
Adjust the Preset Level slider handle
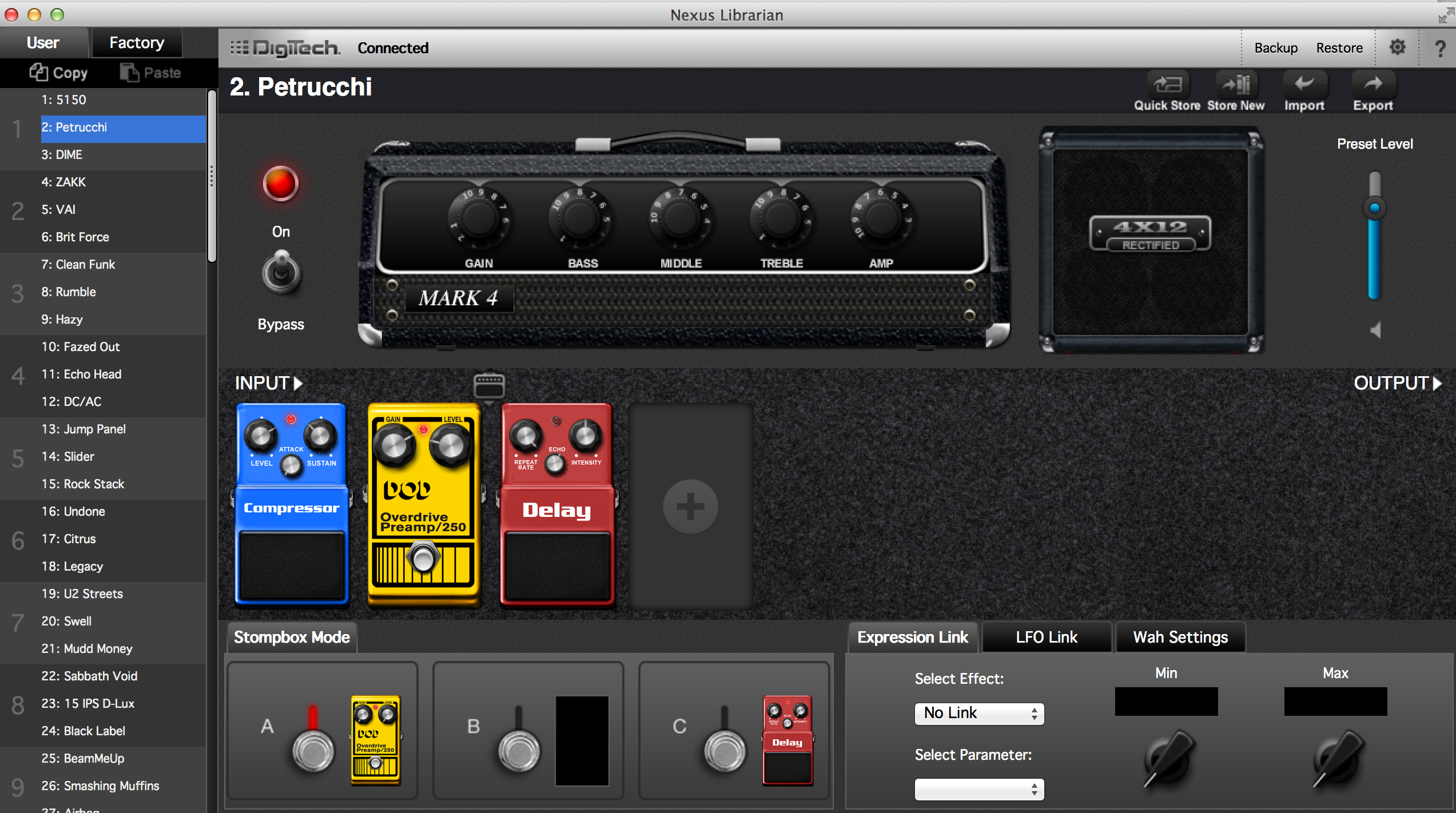point(1374,208)
